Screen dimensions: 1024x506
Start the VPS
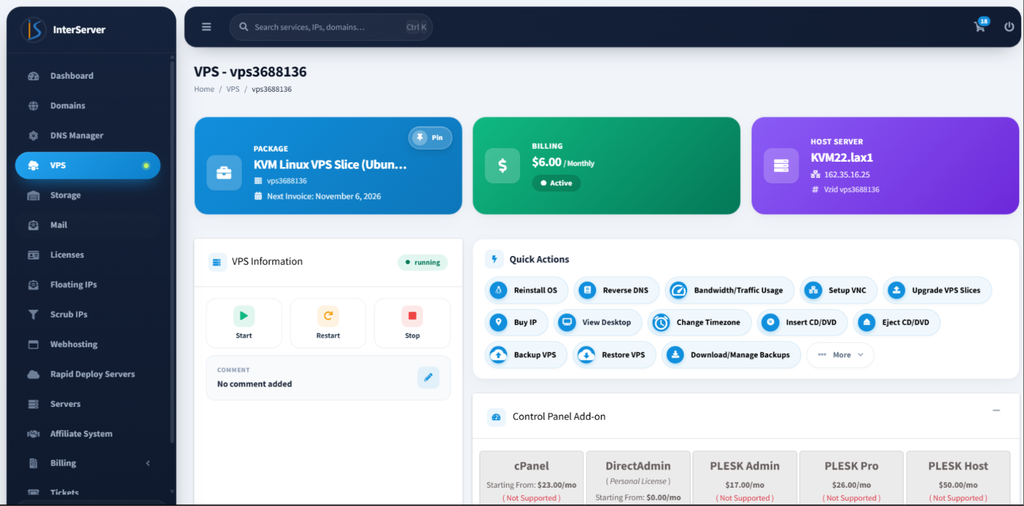[244, 323]
